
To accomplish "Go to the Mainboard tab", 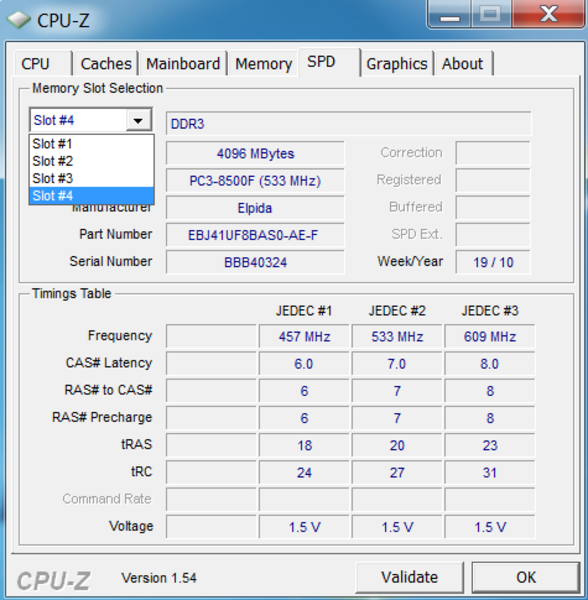I will coord(183,64).
